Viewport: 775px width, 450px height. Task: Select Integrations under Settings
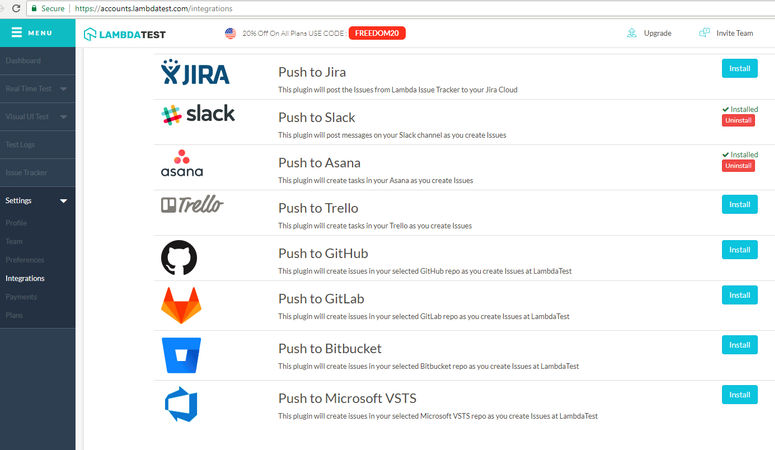25,278
